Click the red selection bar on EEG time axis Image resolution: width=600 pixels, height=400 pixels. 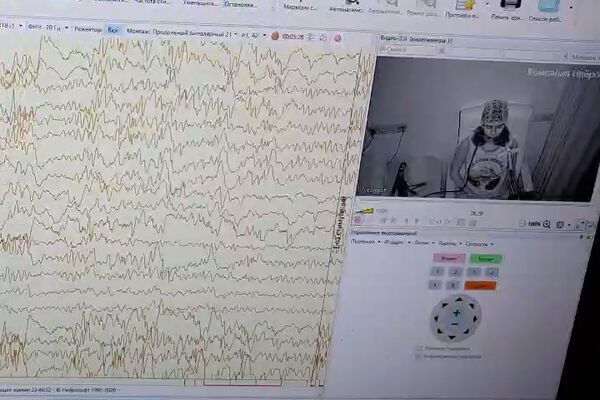242,384
